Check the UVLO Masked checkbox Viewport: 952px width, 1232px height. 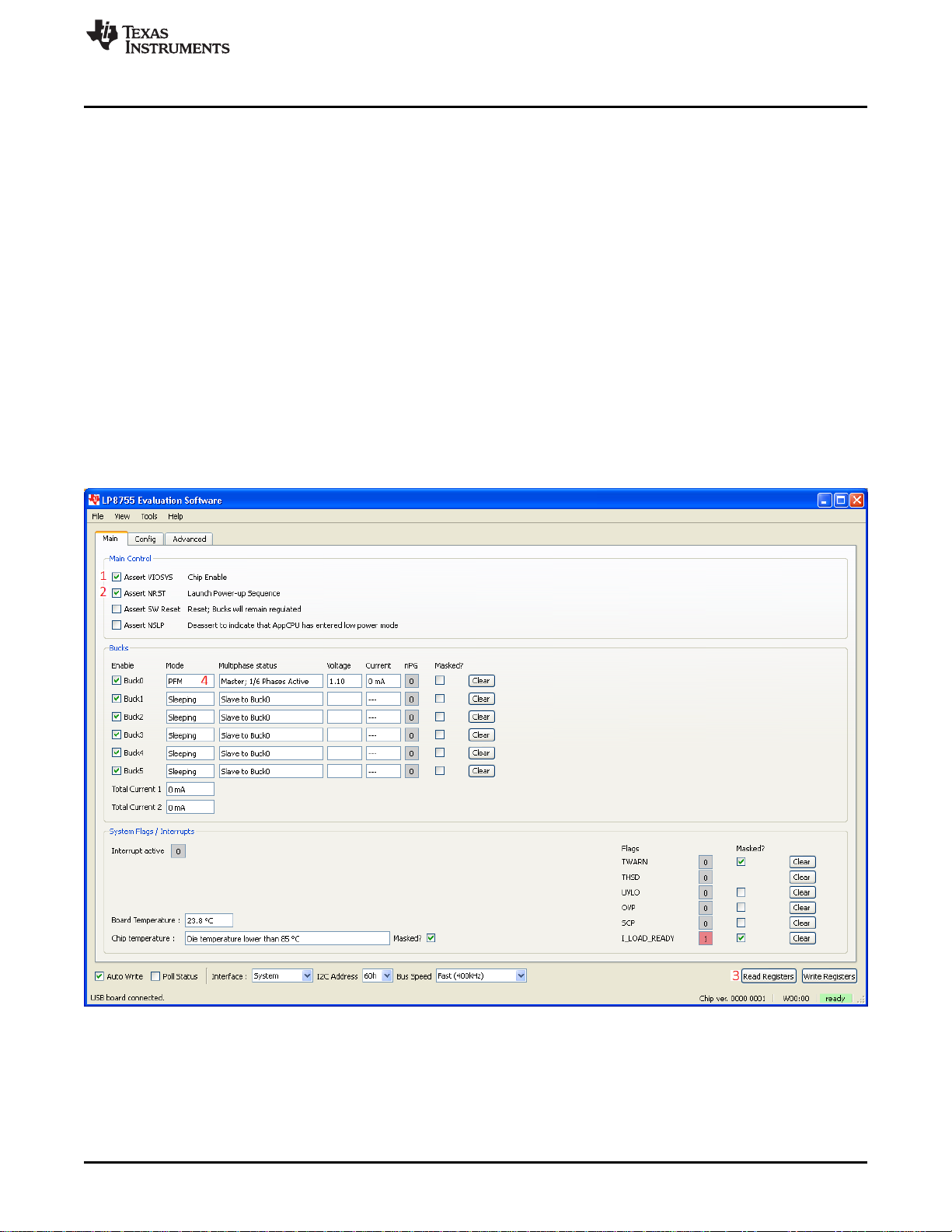(x=741, y=892)
